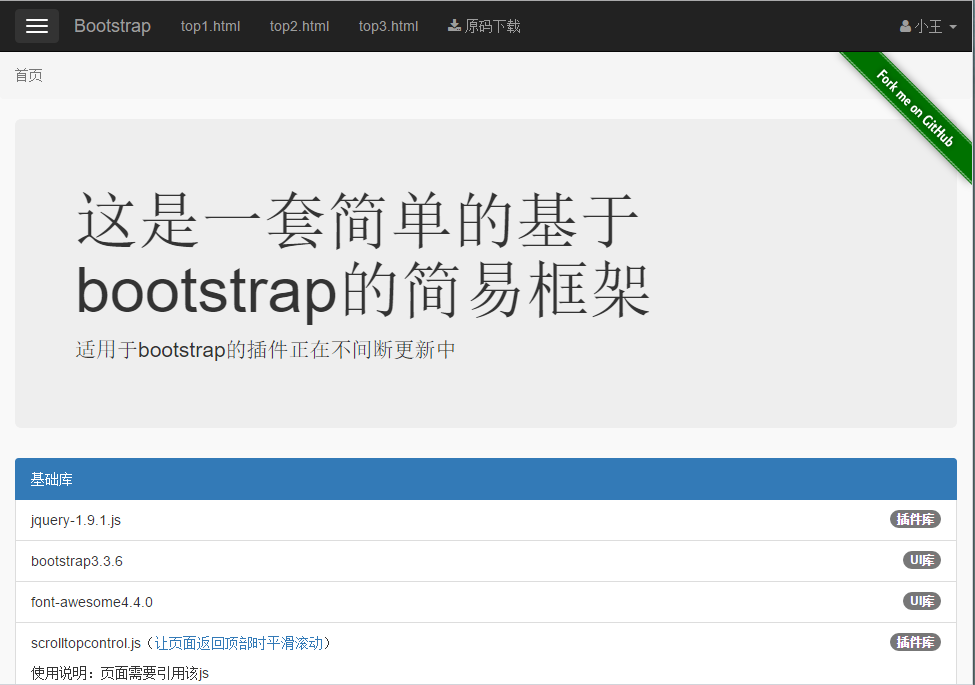Viewport: 975px width, 685px height.
Task: Click the user avatar icon beside 小王
Action: [x=905, y=26]
